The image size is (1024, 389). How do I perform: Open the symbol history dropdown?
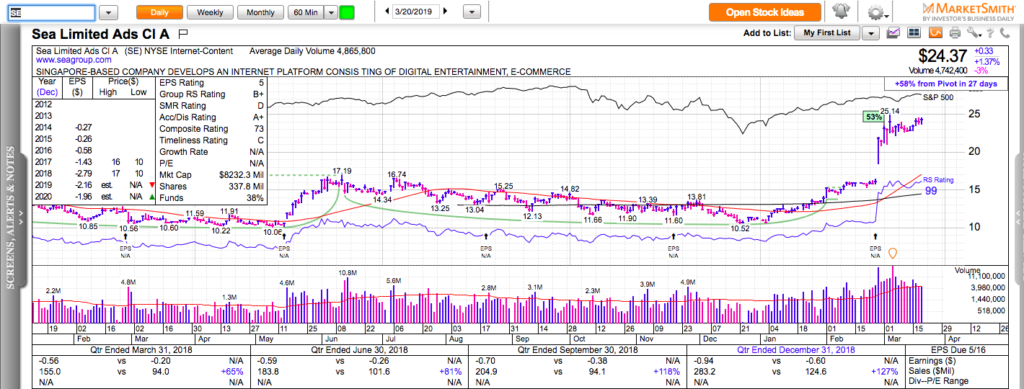[109, 12]
